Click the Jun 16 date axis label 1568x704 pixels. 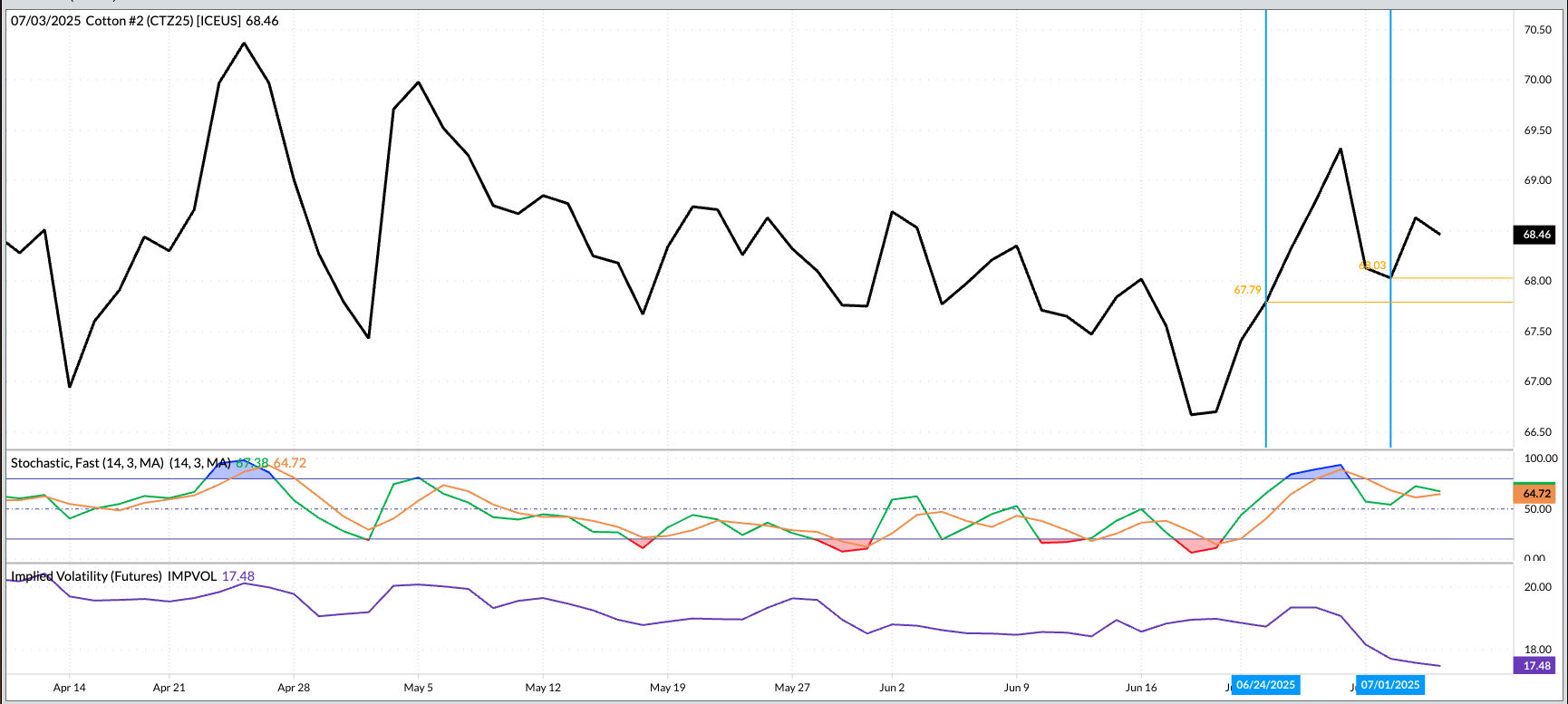click(1141, 688)
